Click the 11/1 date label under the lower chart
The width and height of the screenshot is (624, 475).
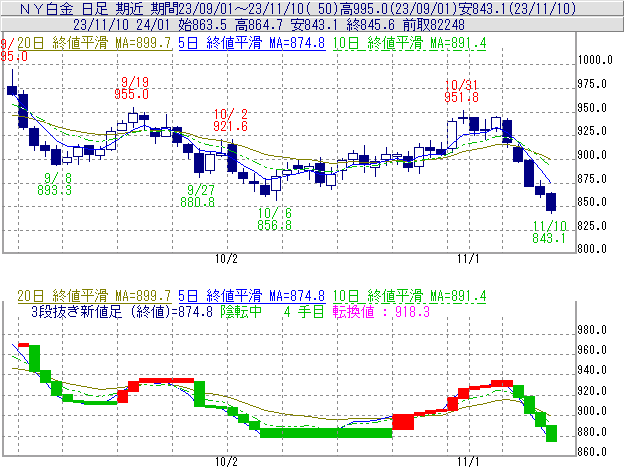click(x=468, y=462)
